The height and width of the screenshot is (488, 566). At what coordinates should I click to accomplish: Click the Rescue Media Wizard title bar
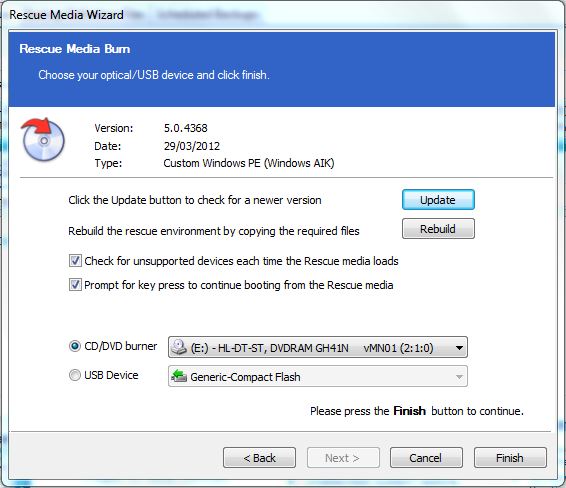pos(282,15)
